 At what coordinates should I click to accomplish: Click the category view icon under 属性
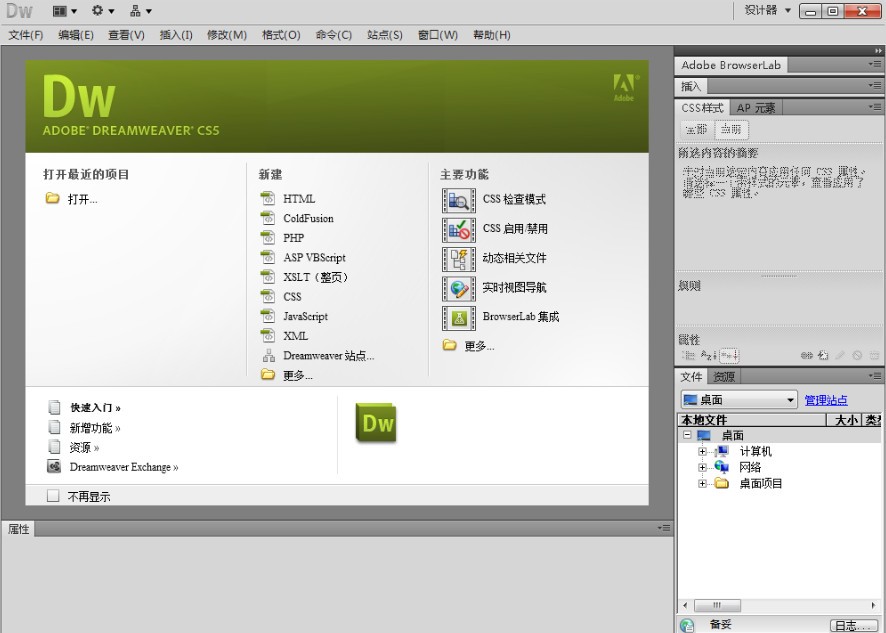pyautogui.click(x=688, y=355)
